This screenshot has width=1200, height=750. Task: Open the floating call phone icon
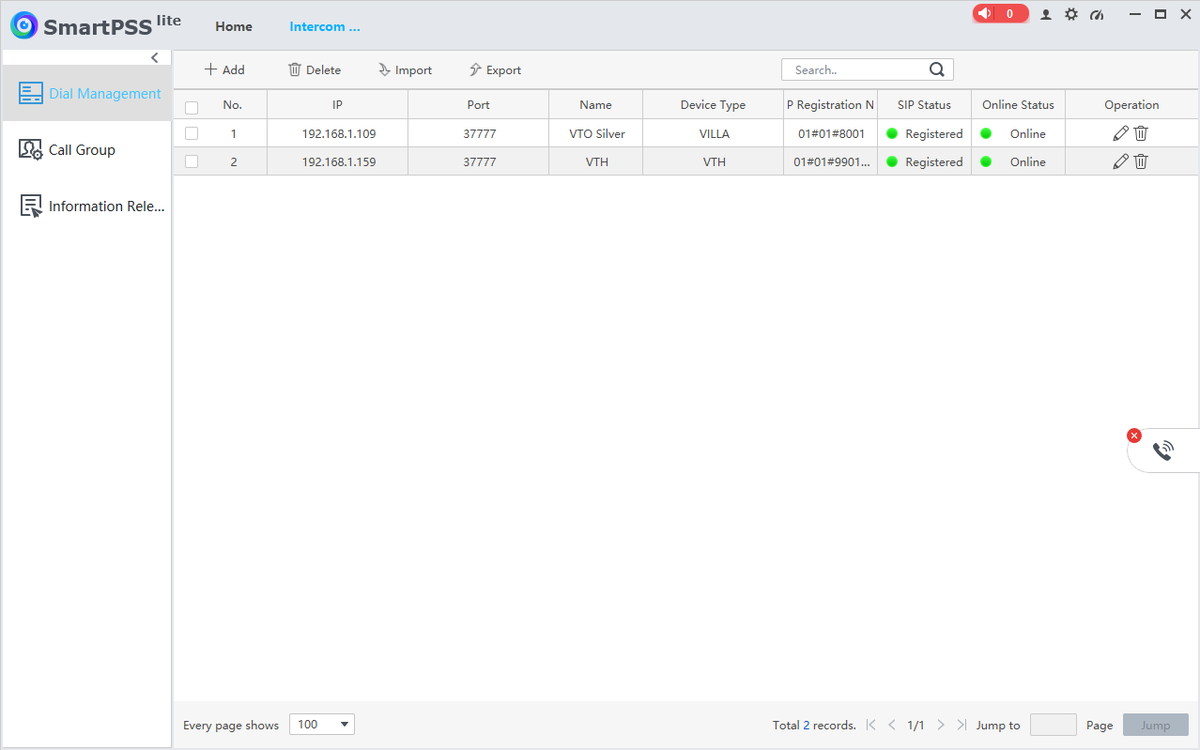[x=1163, y=451]
